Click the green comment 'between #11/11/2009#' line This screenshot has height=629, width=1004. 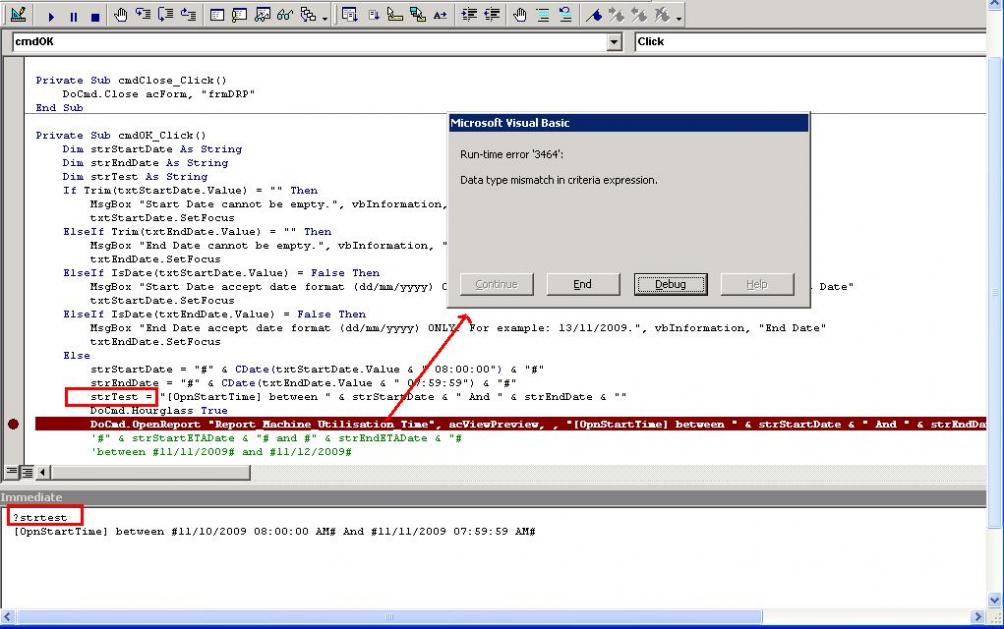coord(221,452)
